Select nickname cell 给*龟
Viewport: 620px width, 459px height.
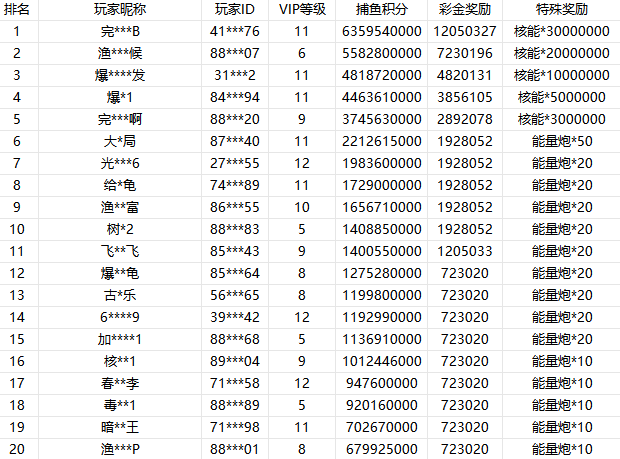click(120, 185)
